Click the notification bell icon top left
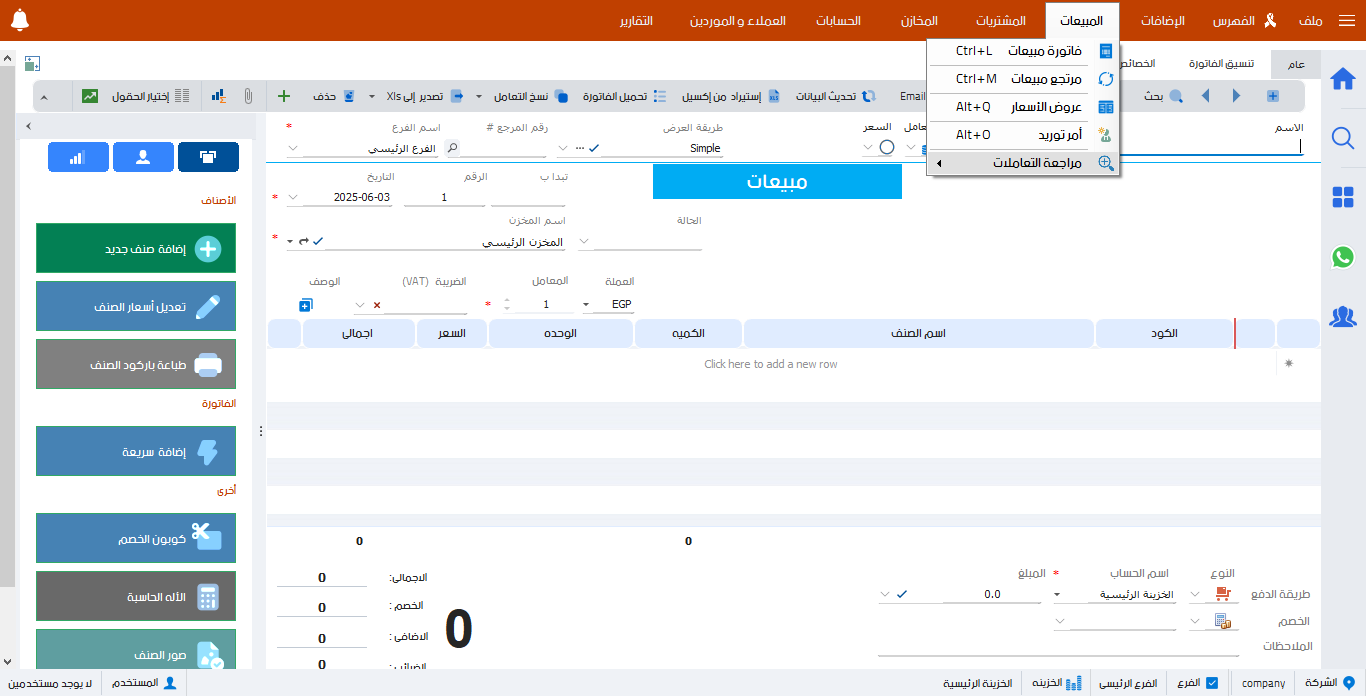Image resolution: width=1366 pixels, height=696 pixels. (x=20, y=18)
